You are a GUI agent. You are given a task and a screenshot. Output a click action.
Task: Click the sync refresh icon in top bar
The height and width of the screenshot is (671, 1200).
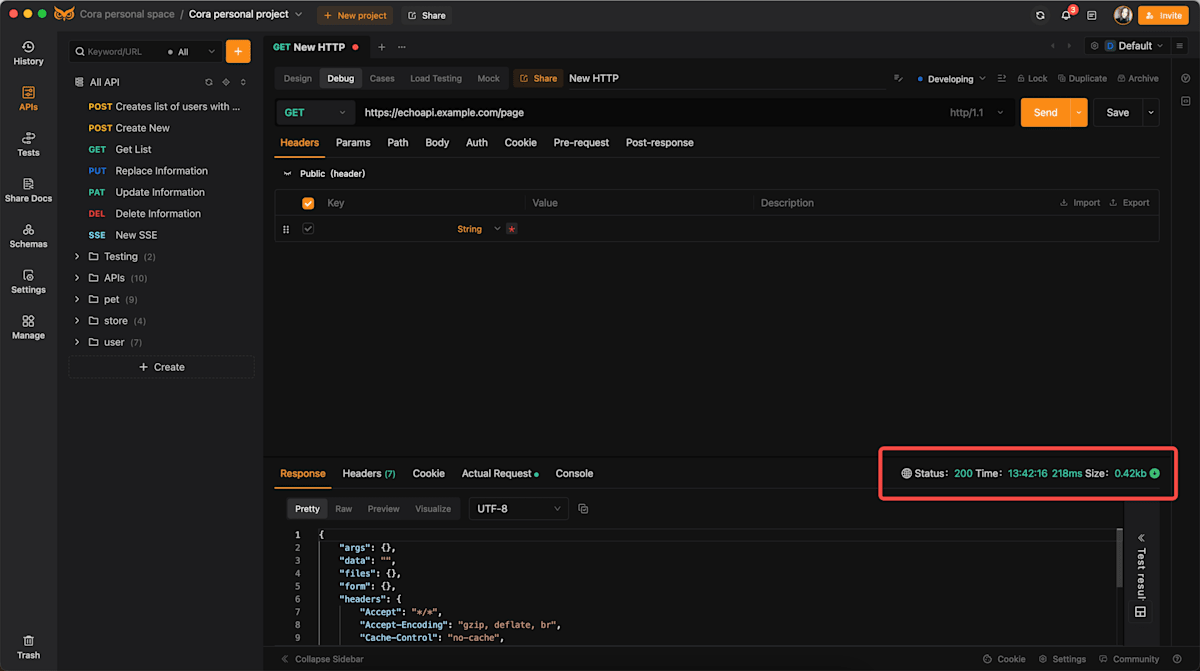1040,15
